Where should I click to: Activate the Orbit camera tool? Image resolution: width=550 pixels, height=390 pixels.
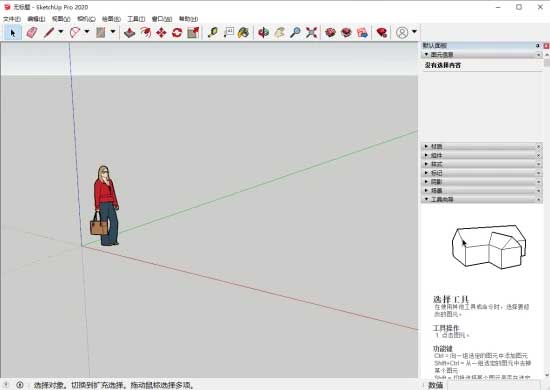point(263,33)
